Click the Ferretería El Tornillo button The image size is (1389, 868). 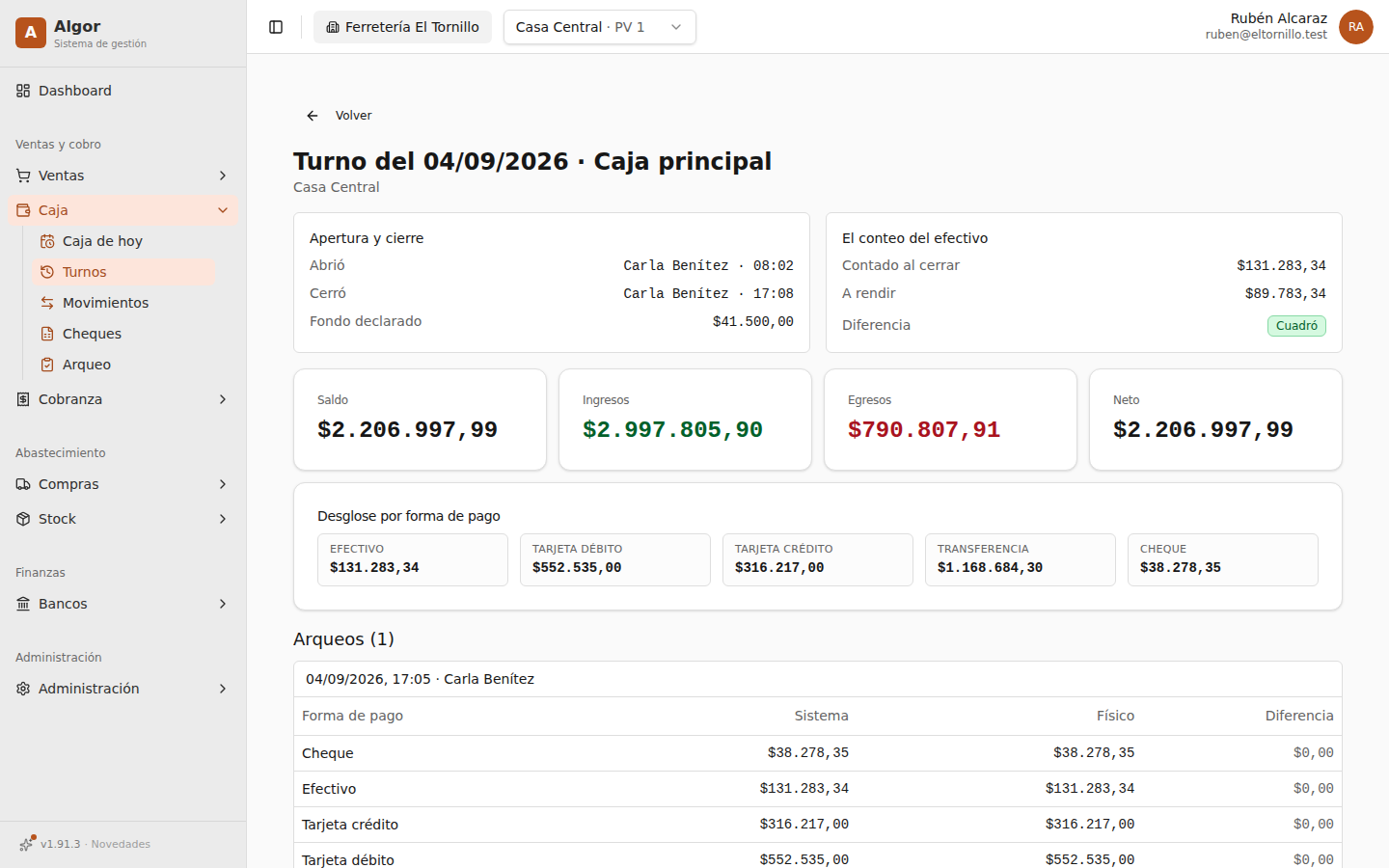point(402,27)
